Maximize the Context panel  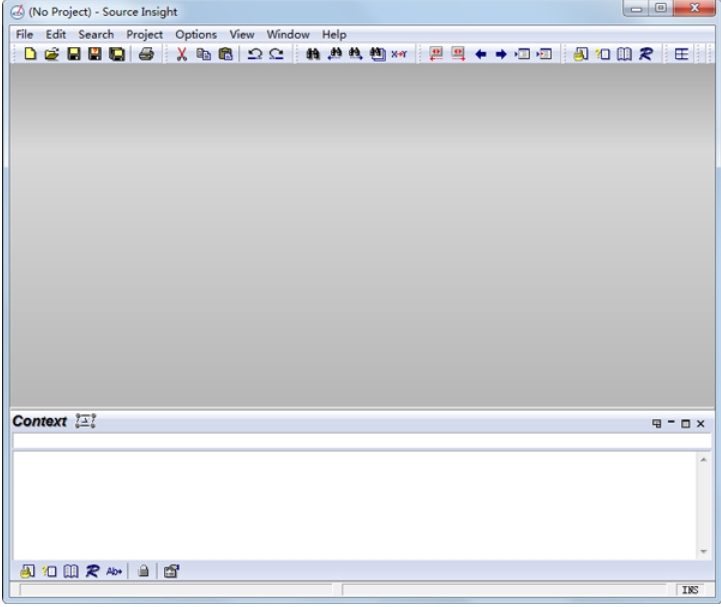[686, 424]
